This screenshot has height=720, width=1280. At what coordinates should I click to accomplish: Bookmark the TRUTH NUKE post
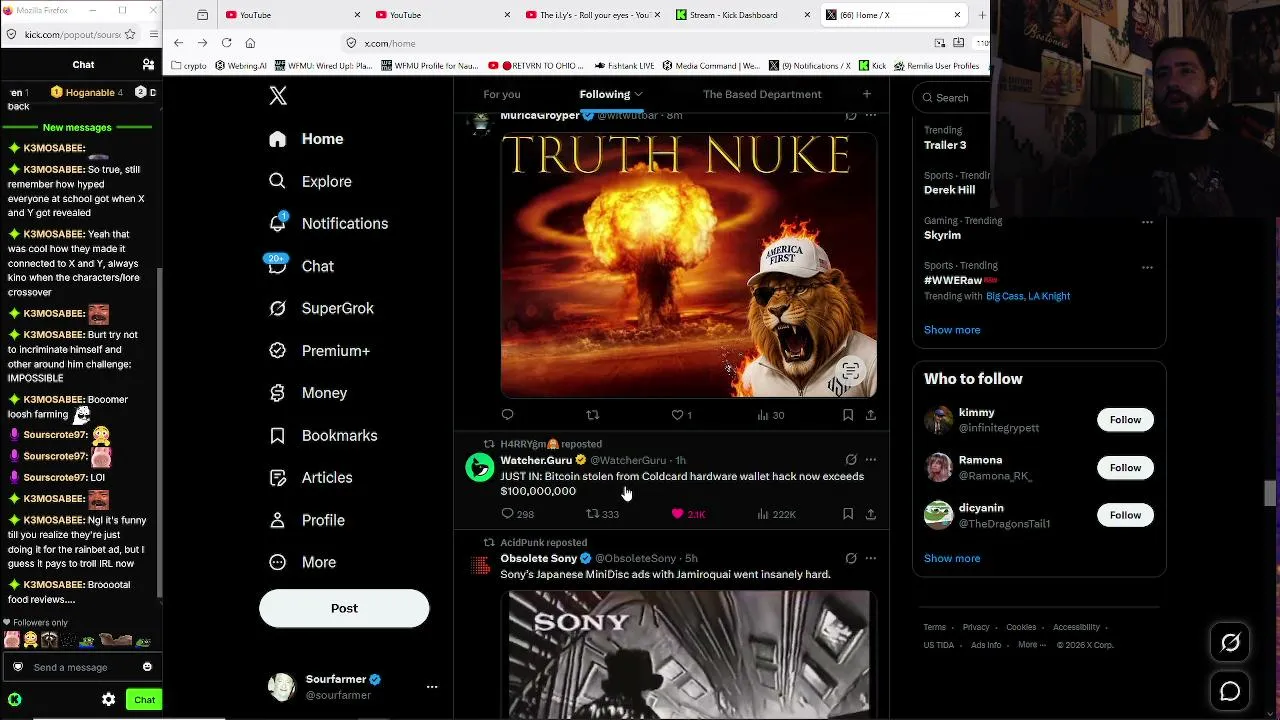point(848,414)
